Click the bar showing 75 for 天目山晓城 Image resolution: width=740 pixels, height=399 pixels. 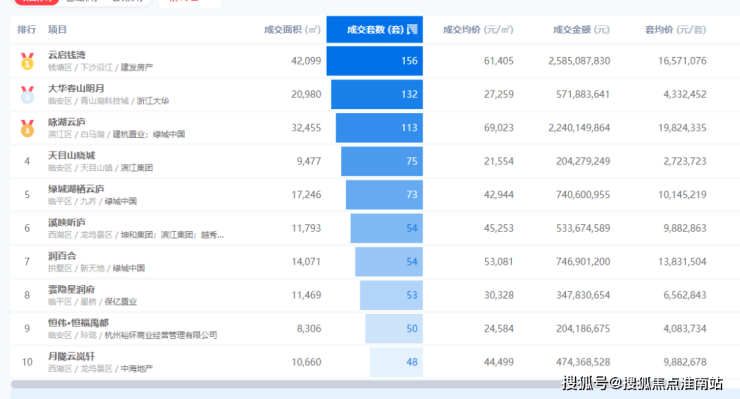tap(382, 161)
